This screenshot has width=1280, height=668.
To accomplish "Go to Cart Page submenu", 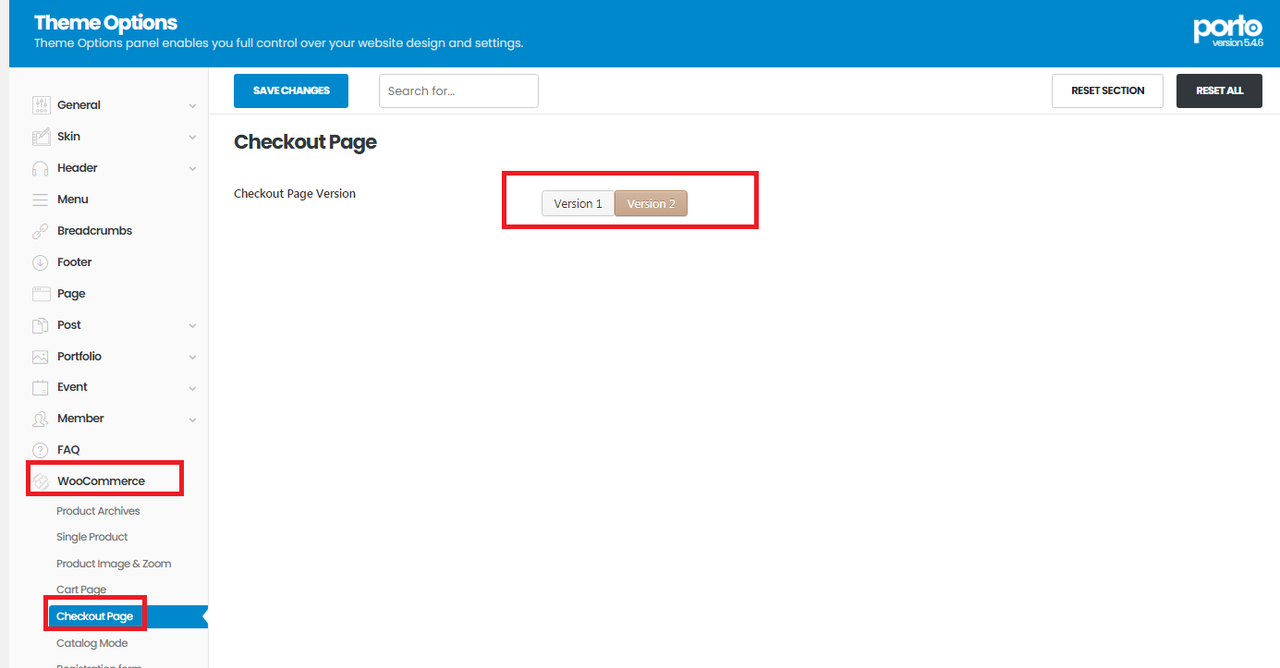I will (81, 590).
